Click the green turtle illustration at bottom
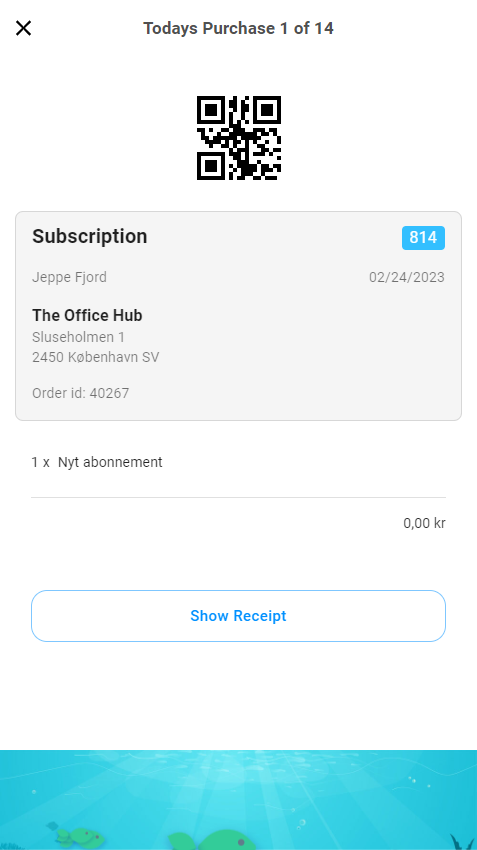The width and height of the screenshot is (477, 850). click(x=212, y=840)
